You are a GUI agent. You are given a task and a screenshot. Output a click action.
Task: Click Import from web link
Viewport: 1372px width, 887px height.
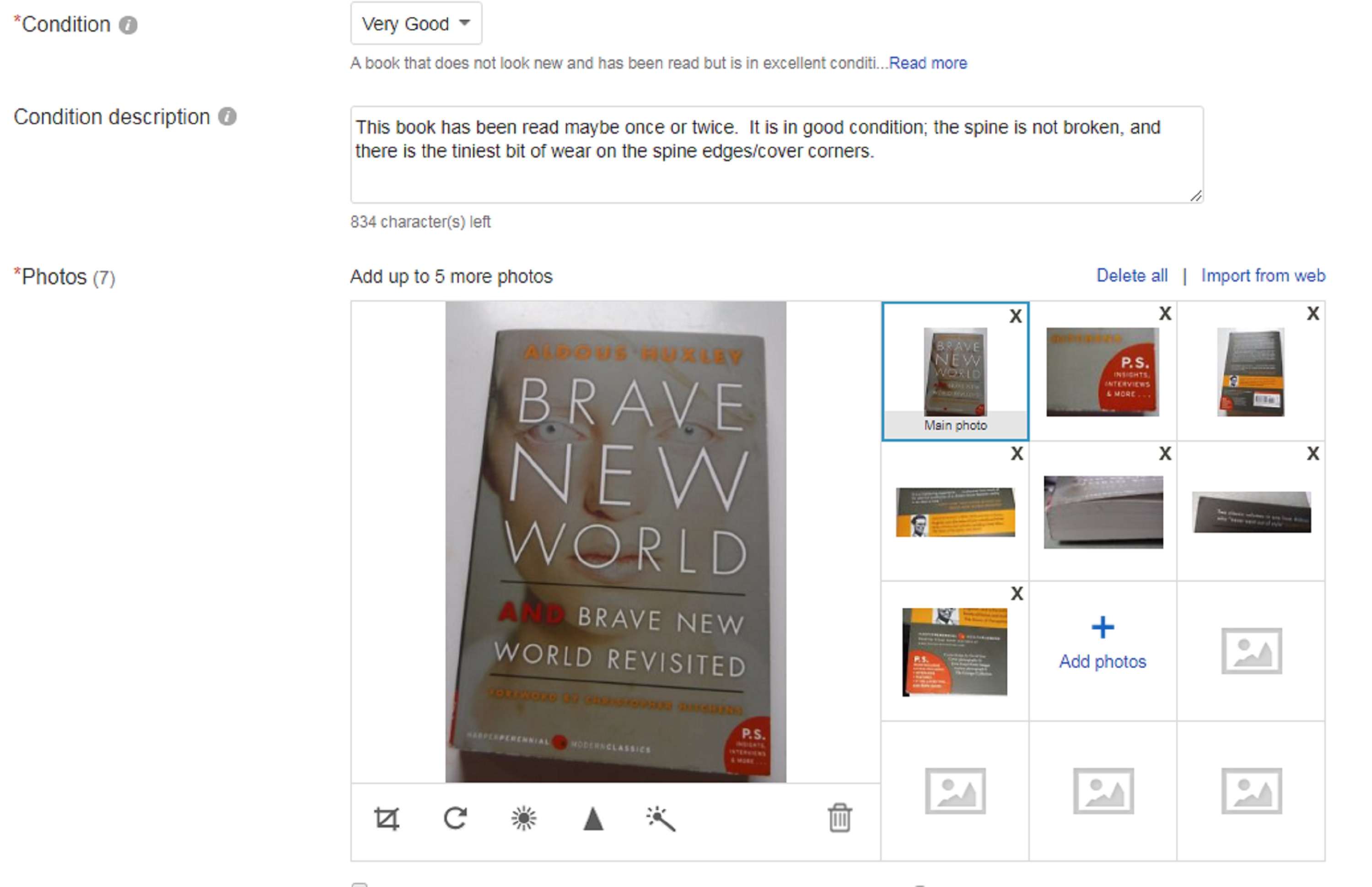(x=1263, y=276)
